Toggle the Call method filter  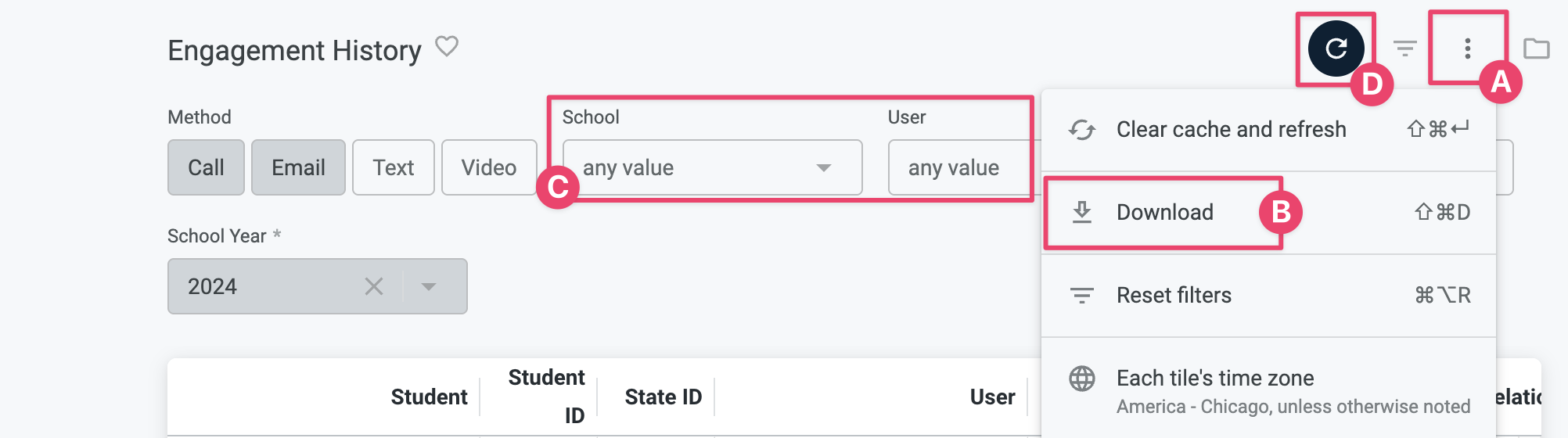[x=206, y=167]
